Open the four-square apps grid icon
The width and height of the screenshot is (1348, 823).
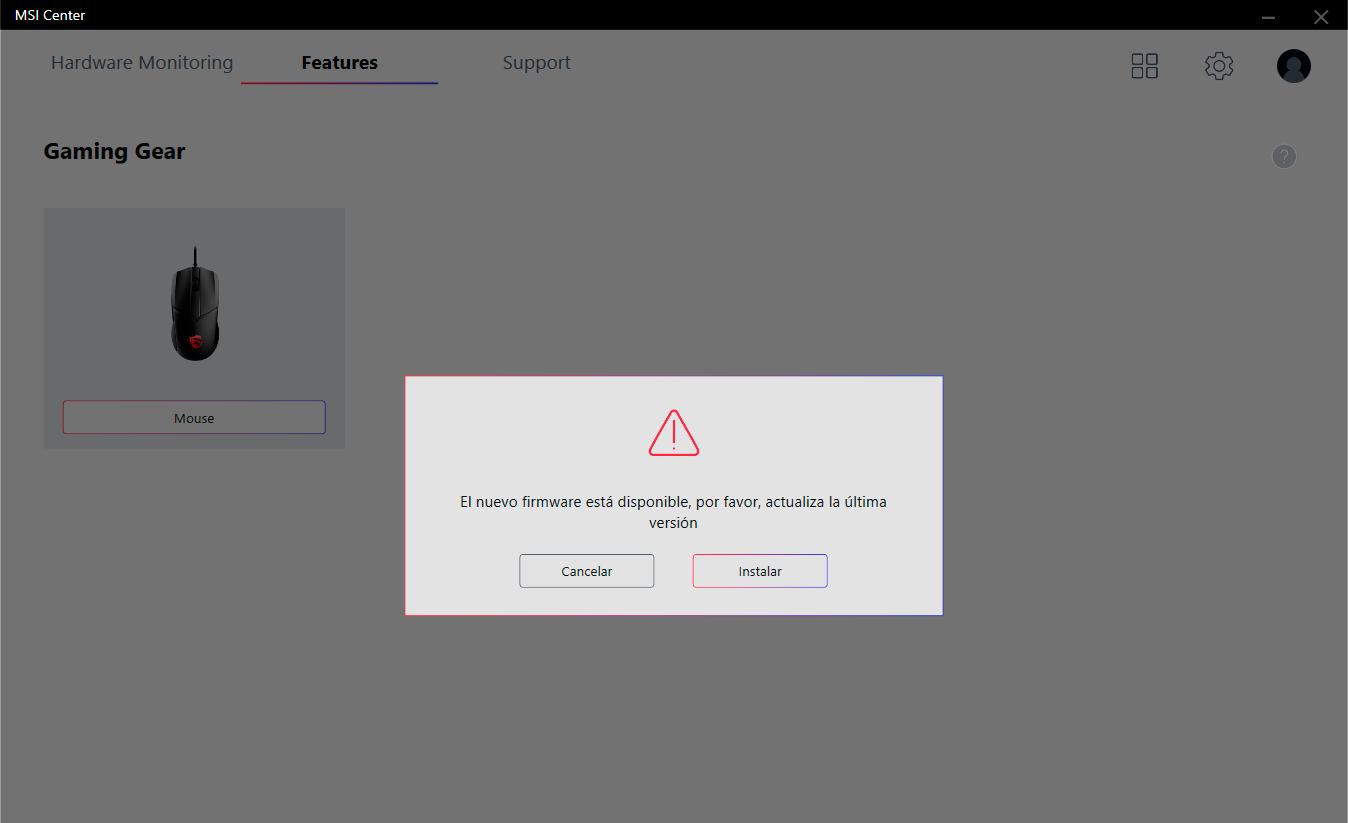click(x=1144, y=66)
